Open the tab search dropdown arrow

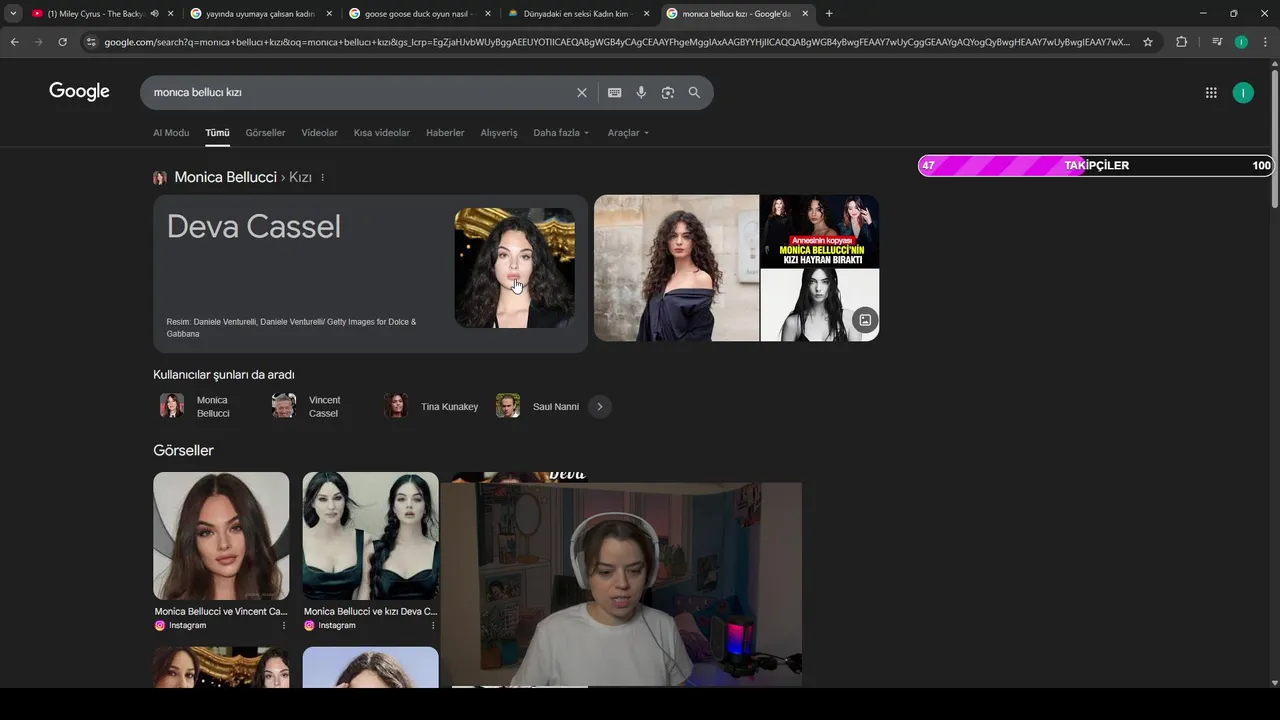pyautogui.click(x=13, y=13)
